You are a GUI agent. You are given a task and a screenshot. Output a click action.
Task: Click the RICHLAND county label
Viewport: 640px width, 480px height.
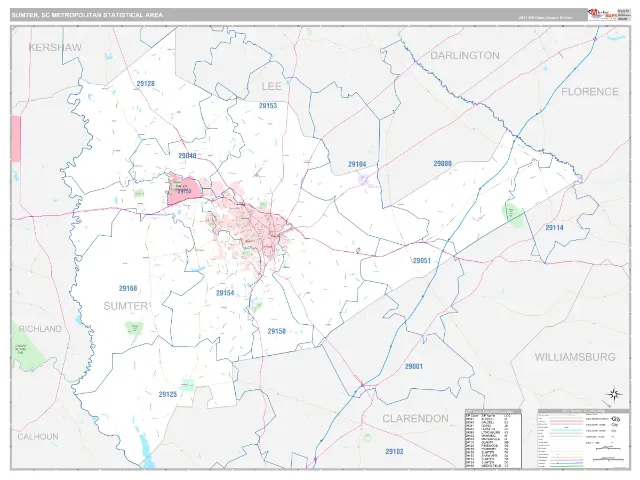pyautogui.click(x=40, y=329)
